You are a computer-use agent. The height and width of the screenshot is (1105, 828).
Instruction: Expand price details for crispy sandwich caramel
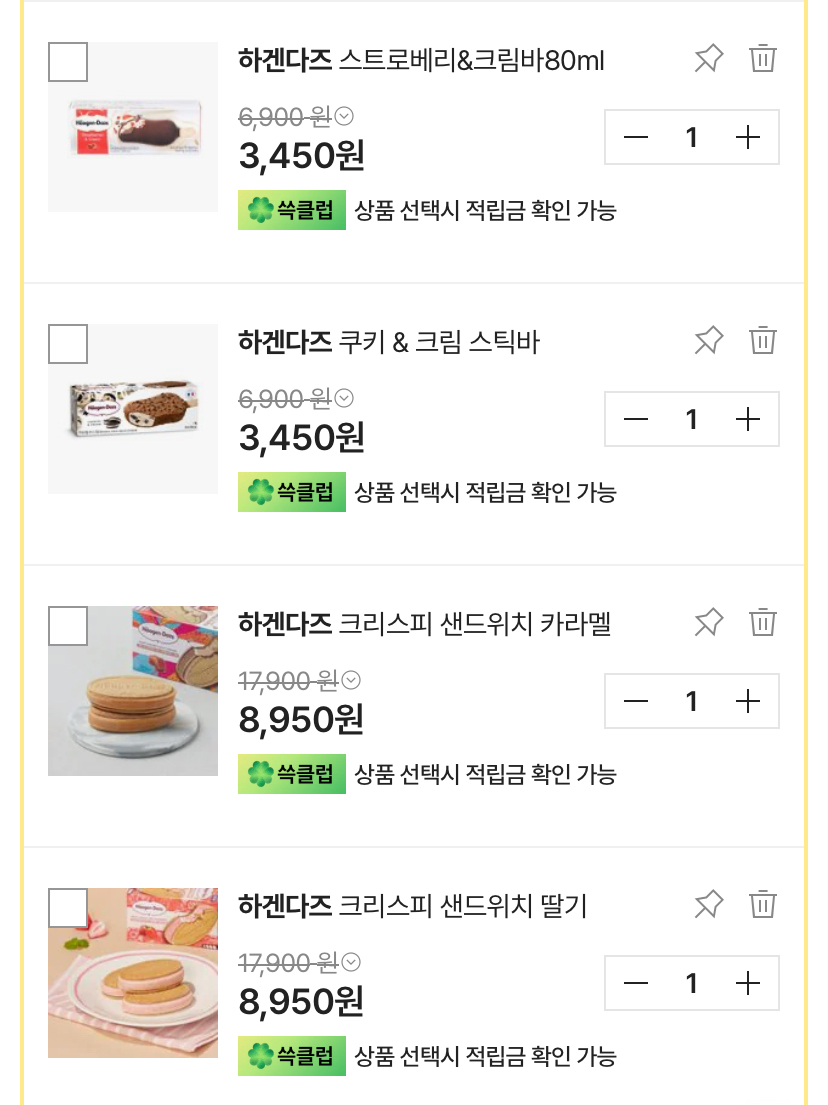pyautogui.click(x=351, y=681)
